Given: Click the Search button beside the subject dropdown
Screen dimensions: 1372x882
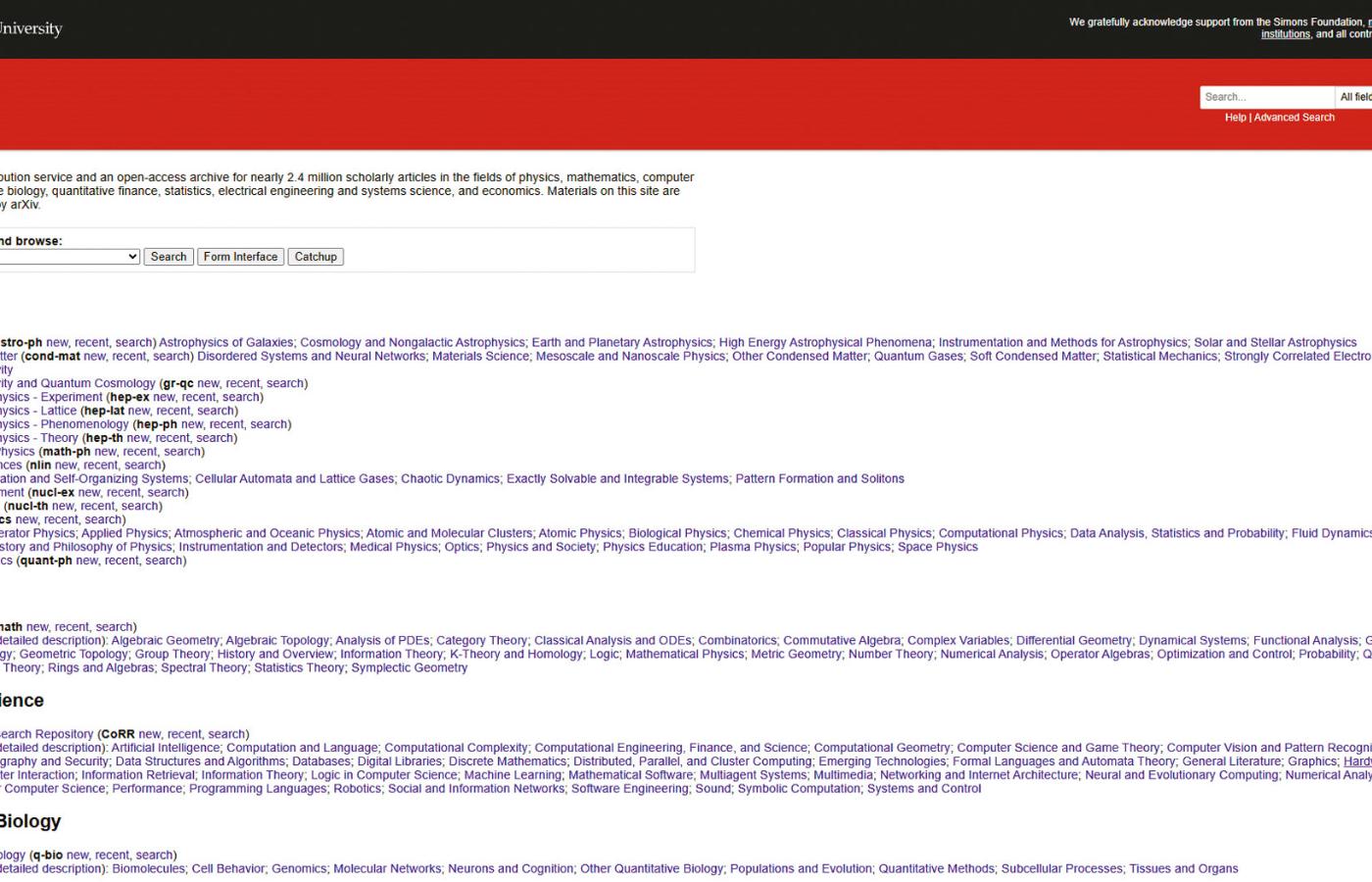Looking at the screenshot, I should pos(169,257).
